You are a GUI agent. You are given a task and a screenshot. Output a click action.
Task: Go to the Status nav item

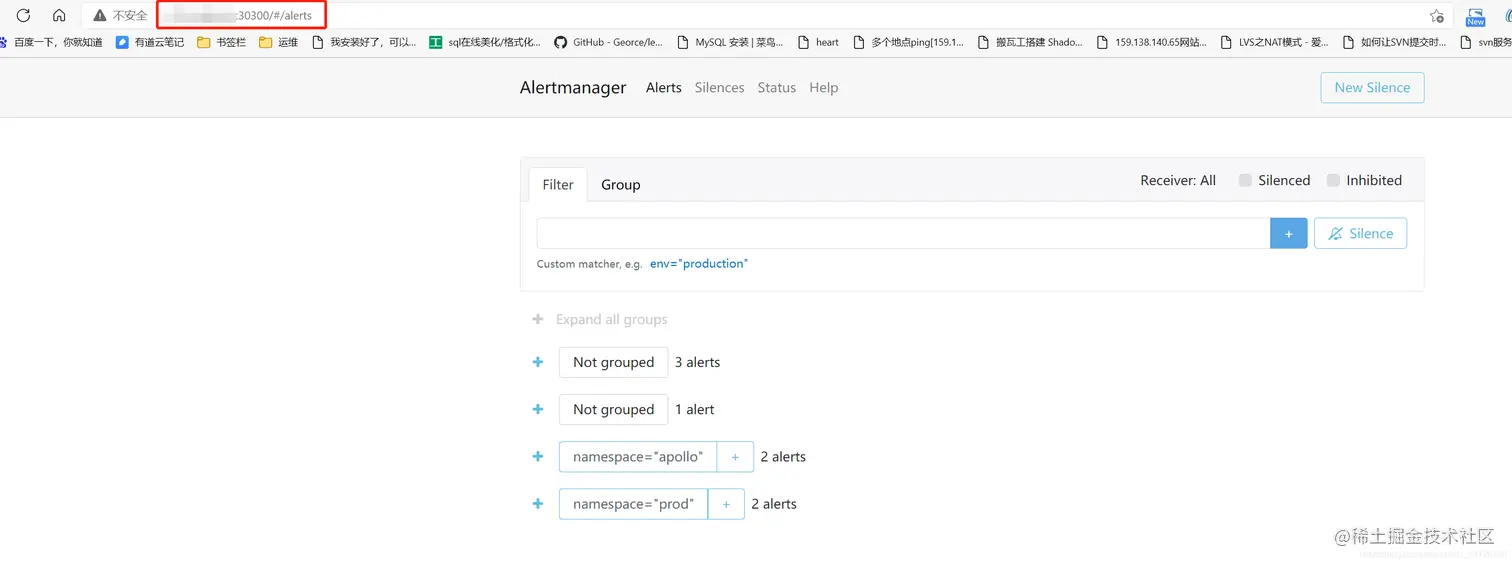(x=777, y=88)
